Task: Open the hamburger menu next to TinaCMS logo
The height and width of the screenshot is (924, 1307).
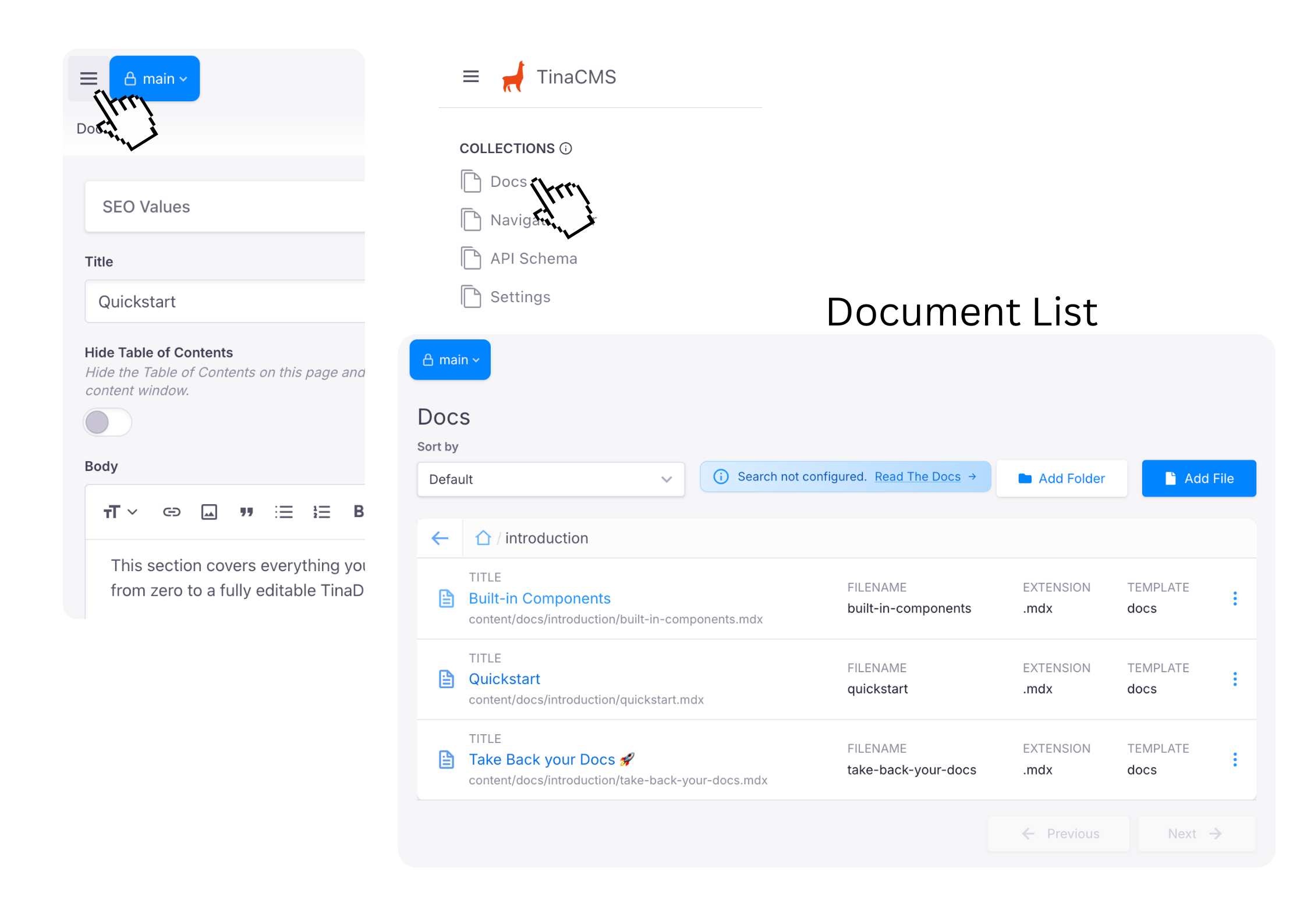Action: coord(470,76)
